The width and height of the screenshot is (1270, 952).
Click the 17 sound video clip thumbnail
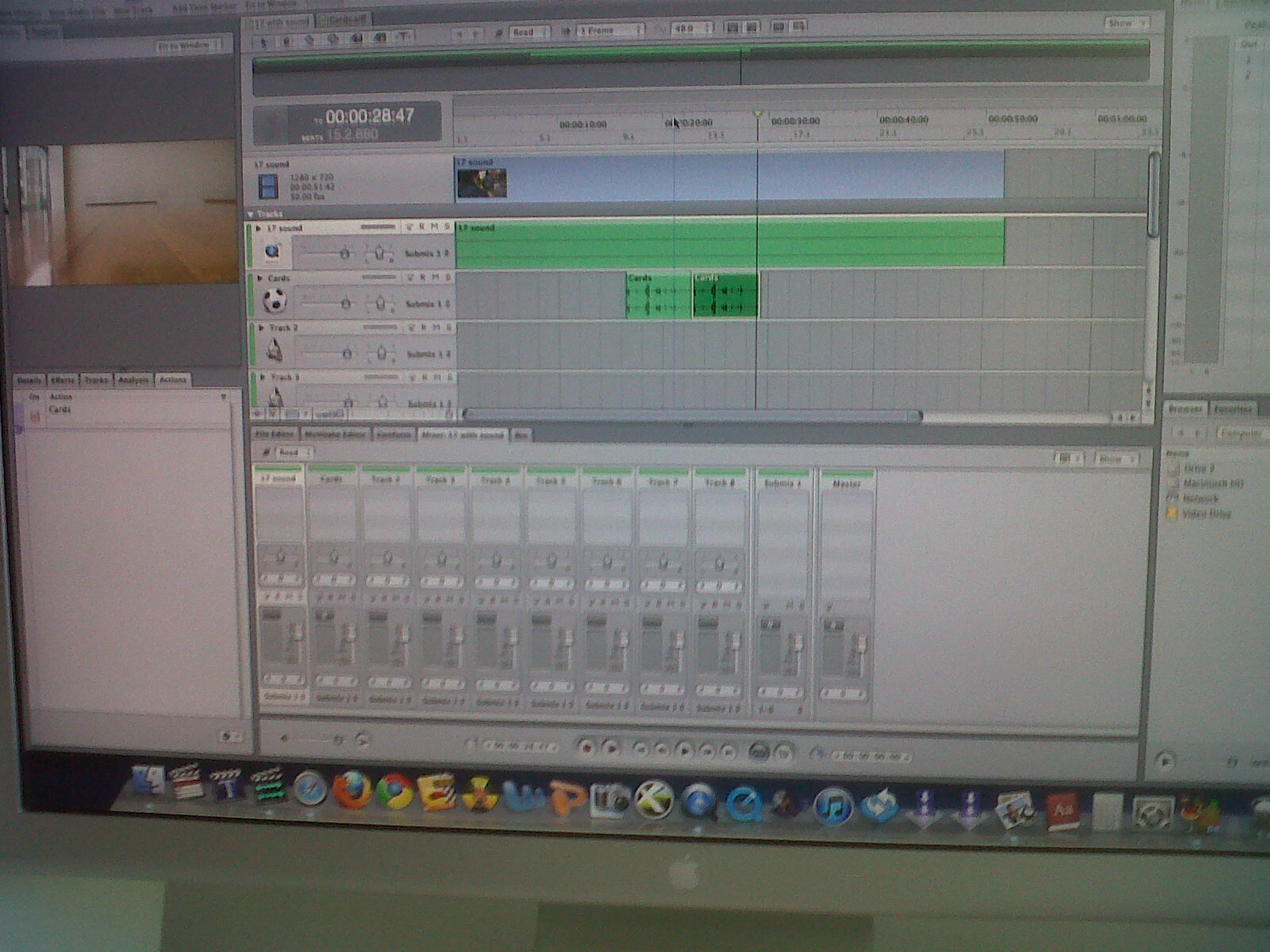481,182
